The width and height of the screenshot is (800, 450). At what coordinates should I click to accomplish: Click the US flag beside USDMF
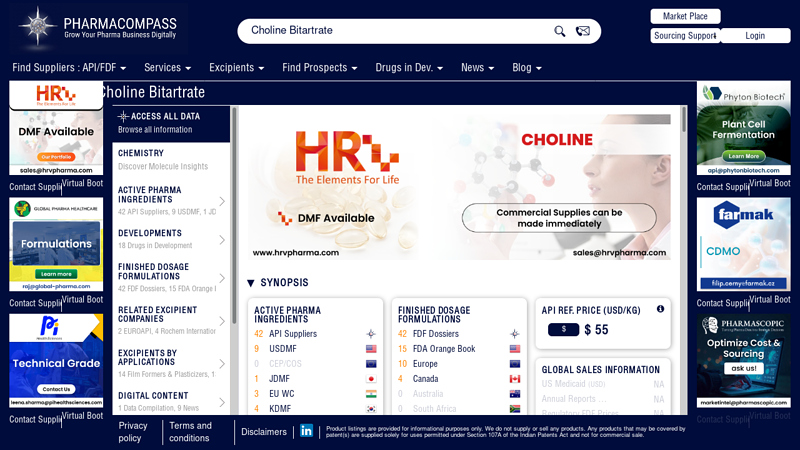click(371, 349)
